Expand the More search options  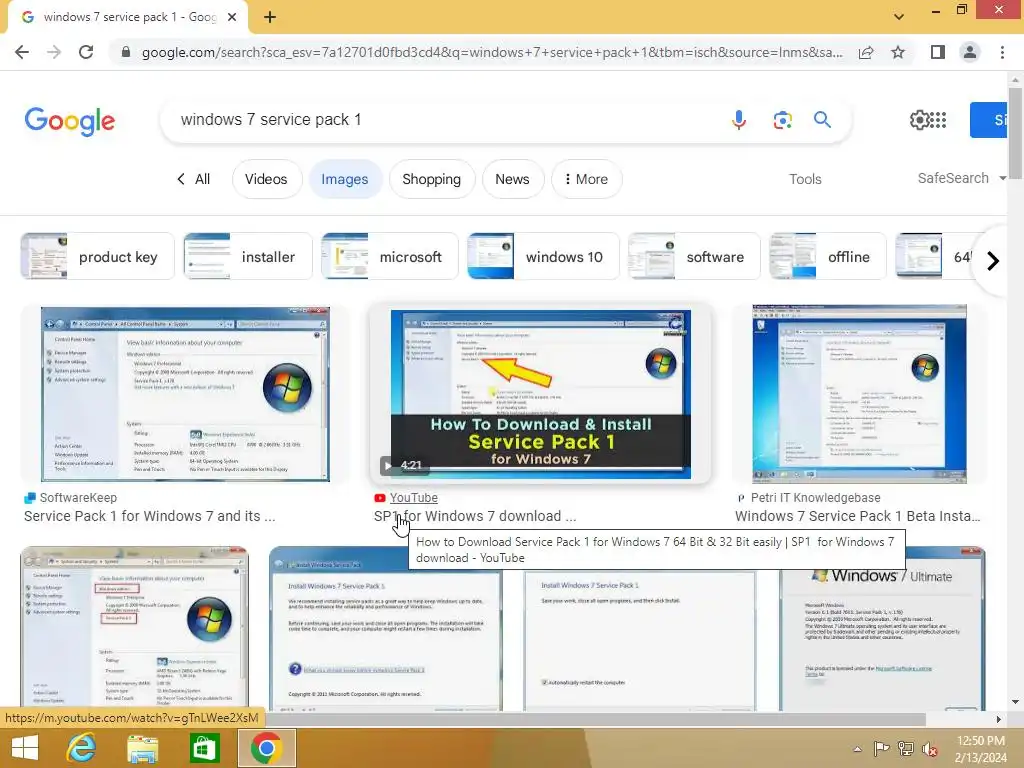(586, 179)
